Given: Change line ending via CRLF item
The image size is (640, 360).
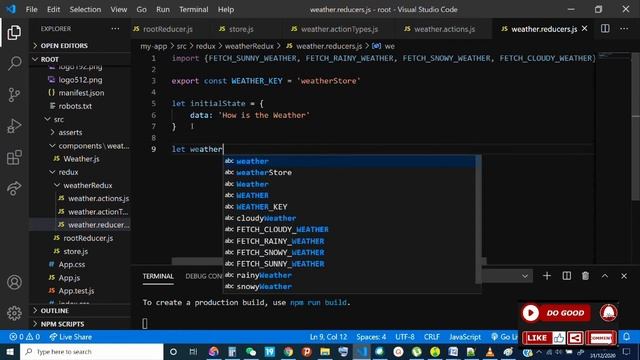Looking at the screenshot, I should click(x=431, y=337).
